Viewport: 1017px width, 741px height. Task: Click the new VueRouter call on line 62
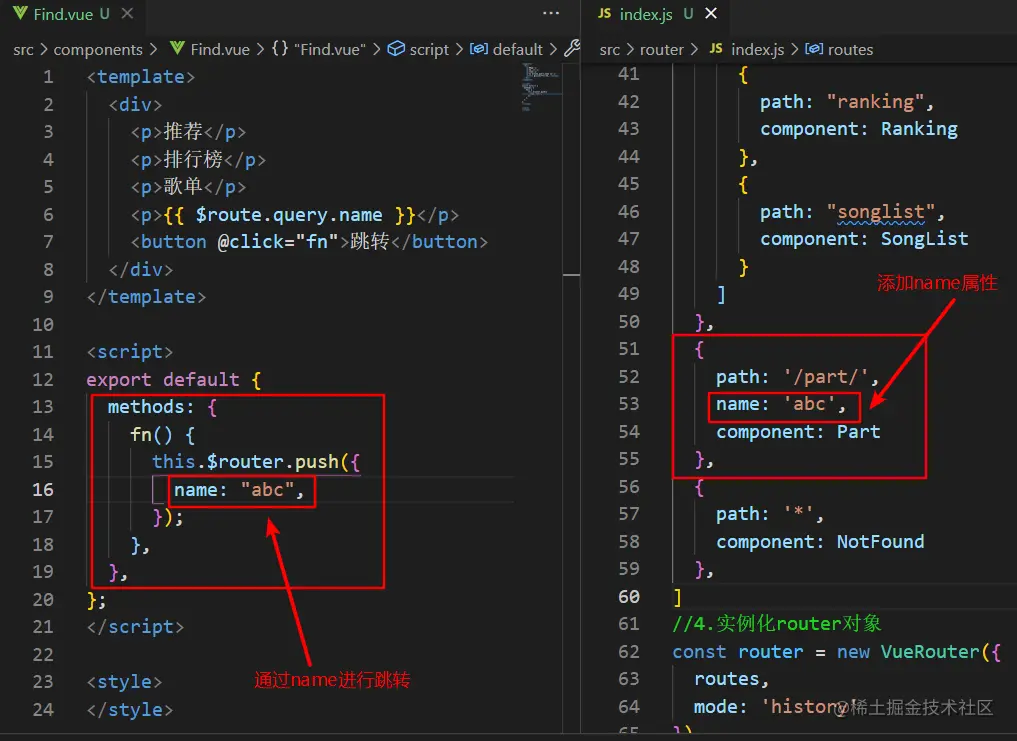tap(919, 652)
